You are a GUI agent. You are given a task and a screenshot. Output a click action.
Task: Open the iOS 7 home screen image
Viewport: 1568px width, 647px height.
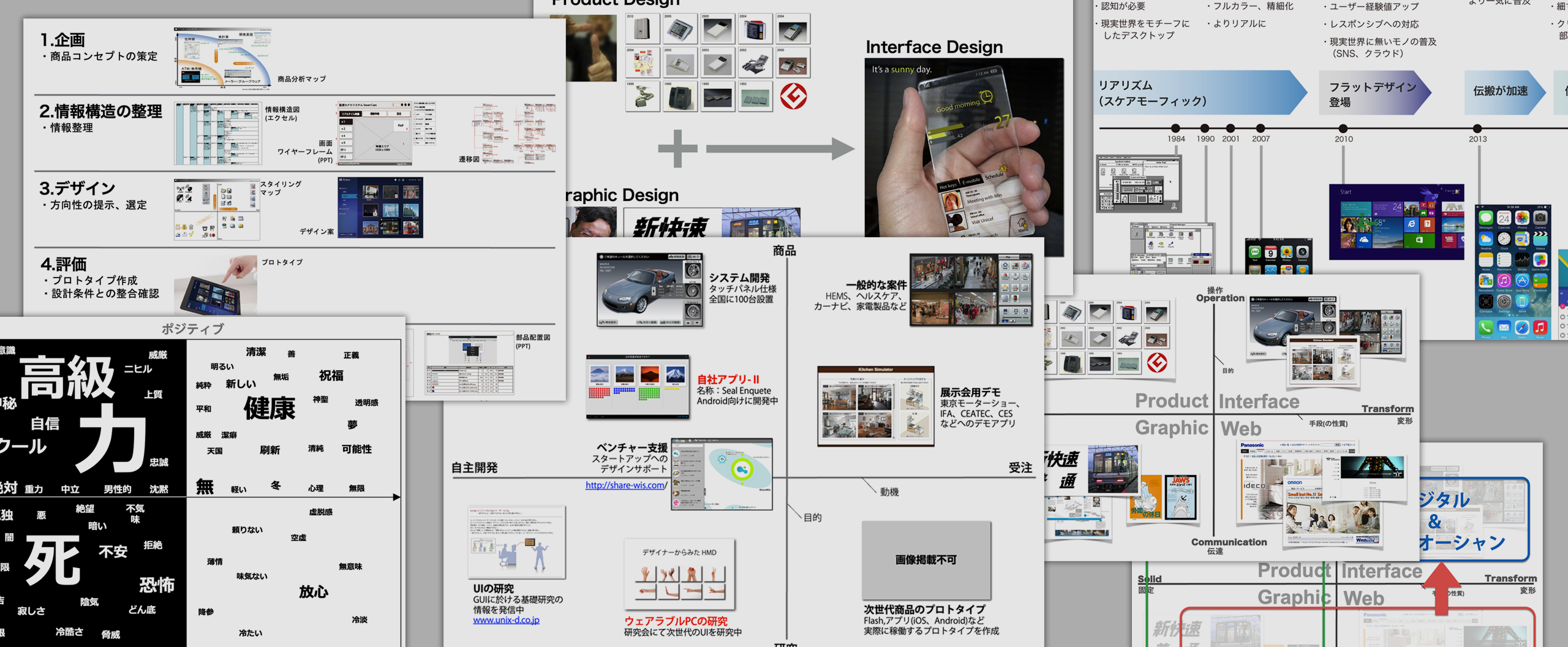(x=1513, y=272)
